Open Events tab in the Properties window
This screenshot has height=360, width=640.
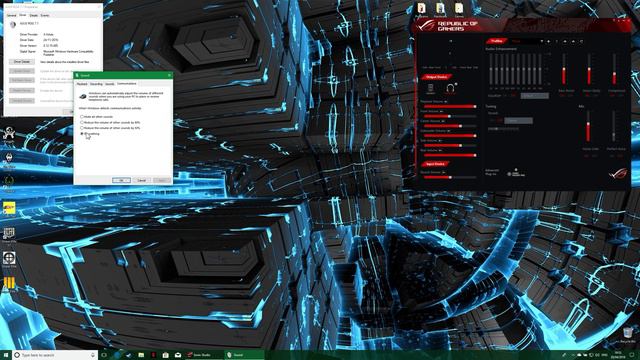(x=45, y=15)
